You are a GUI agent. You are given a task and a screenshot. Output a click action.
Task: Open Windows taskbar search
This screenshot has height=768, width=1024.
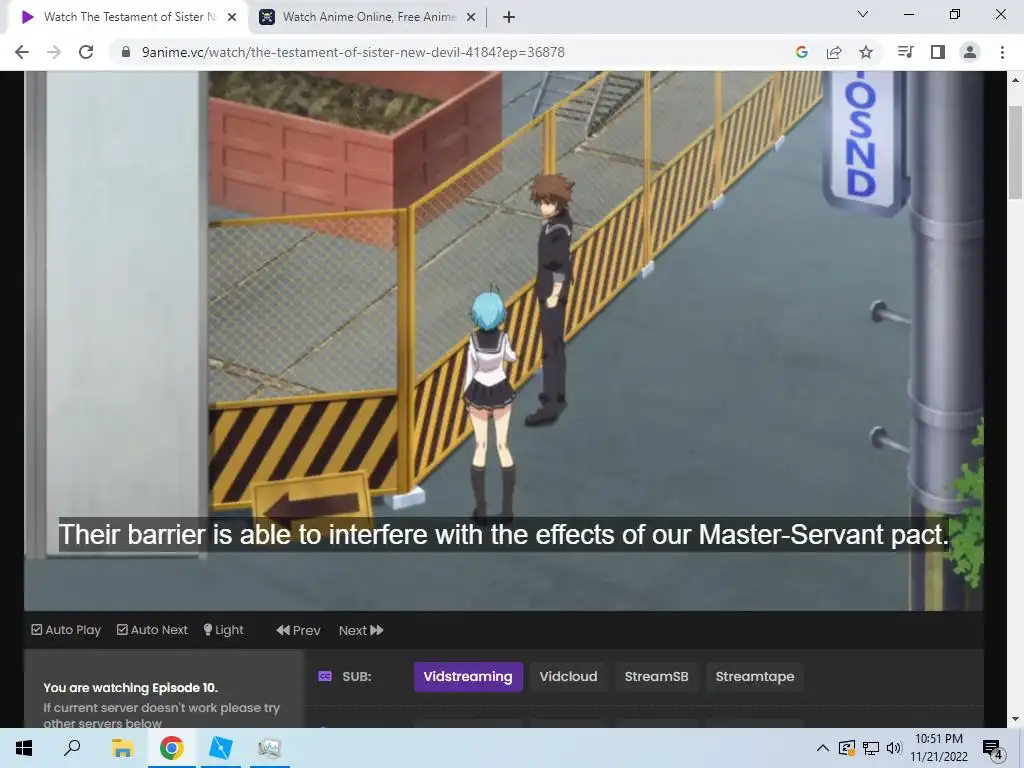tap(72, 748)
